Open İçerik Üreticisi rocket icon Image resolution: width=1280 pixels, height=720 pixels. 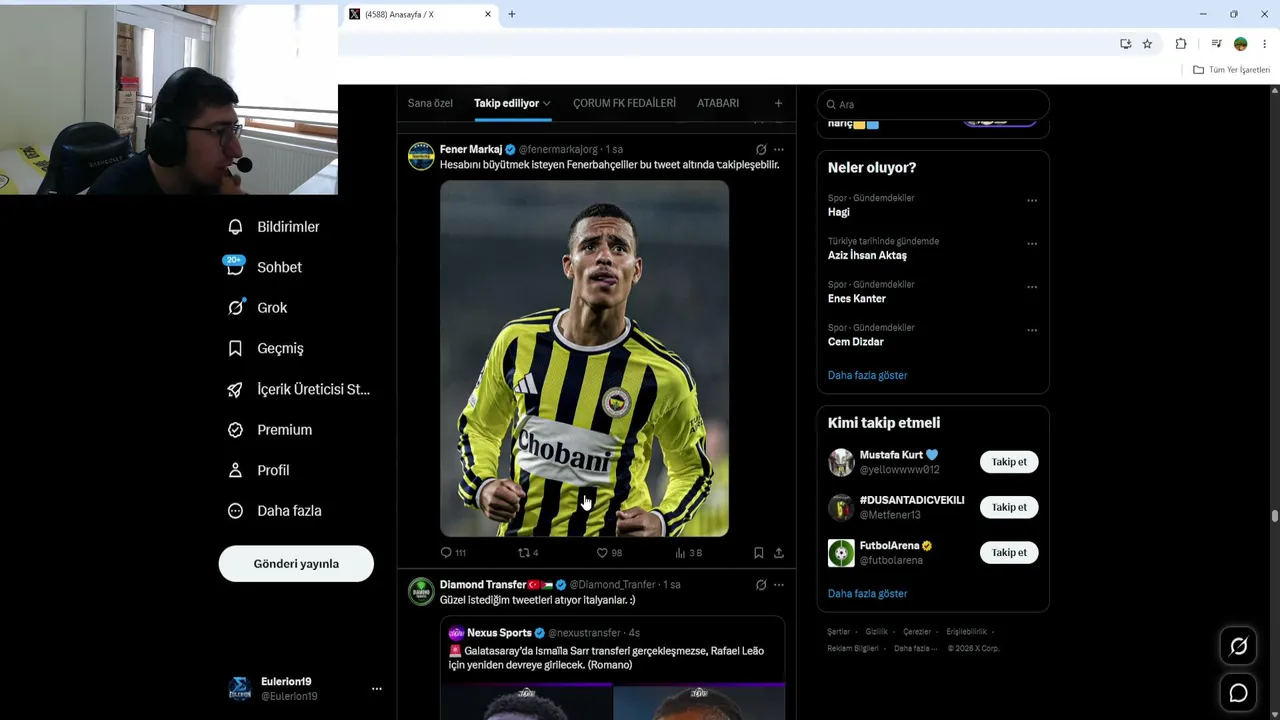pos(235,389)
